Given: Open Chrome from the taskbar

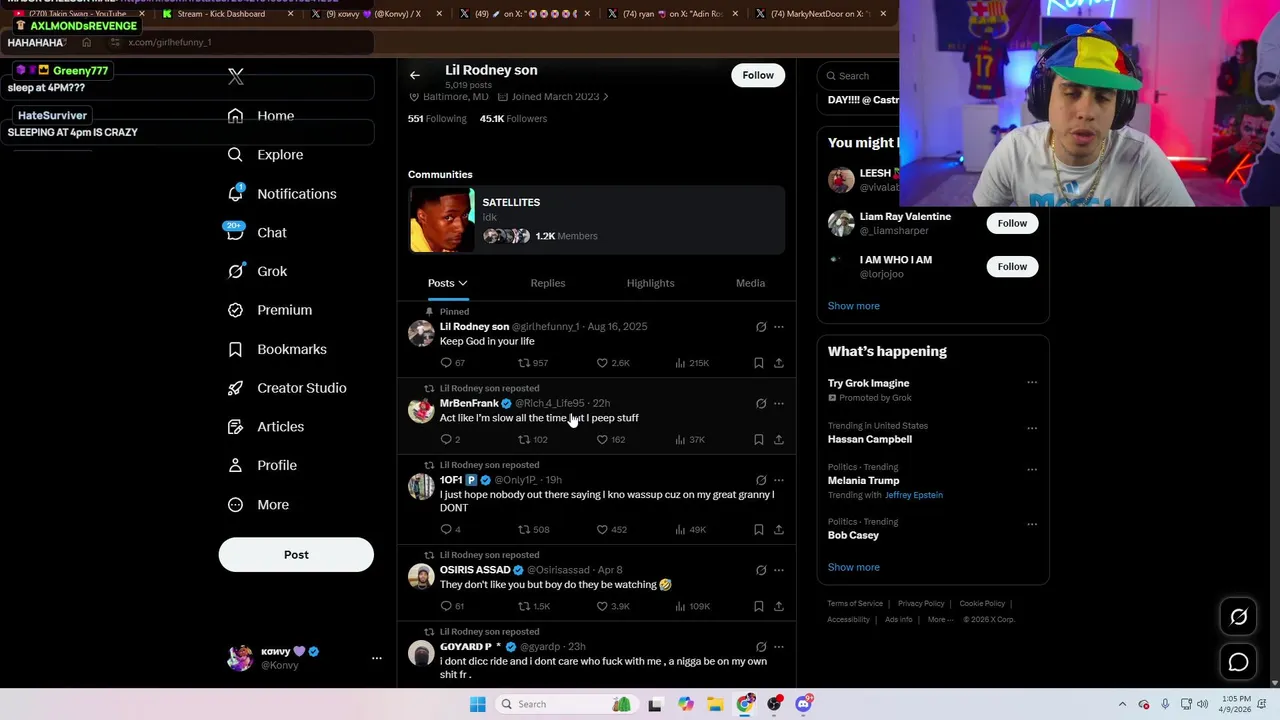Looking at the screenshot, I should click(x=745, y=705).
